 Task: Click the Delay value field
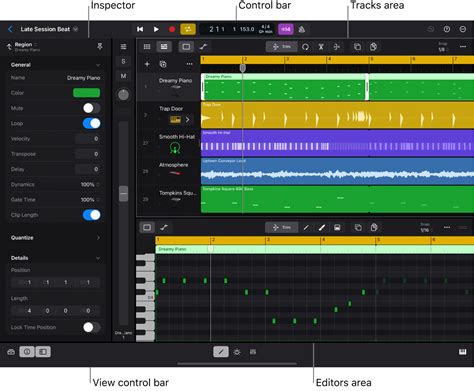click(x=88, y=169)
